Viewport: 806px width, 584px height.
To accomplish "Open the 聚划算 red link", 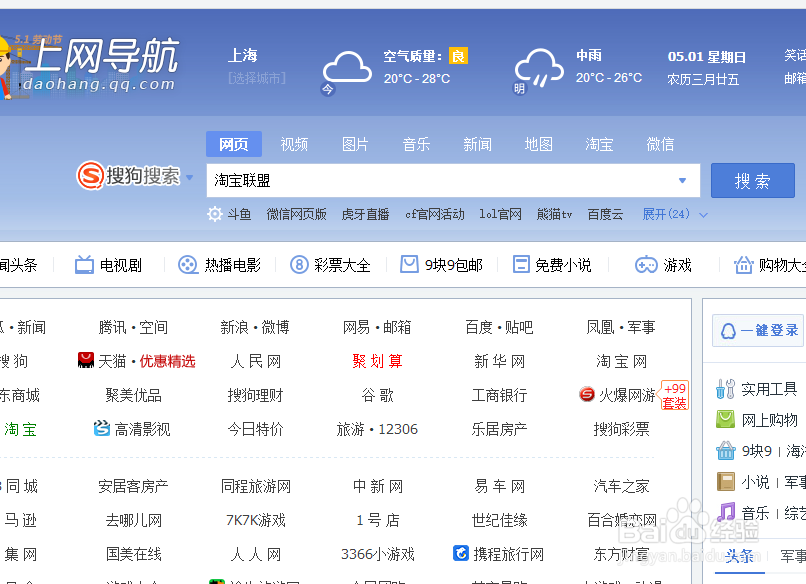I will [377, 361].
